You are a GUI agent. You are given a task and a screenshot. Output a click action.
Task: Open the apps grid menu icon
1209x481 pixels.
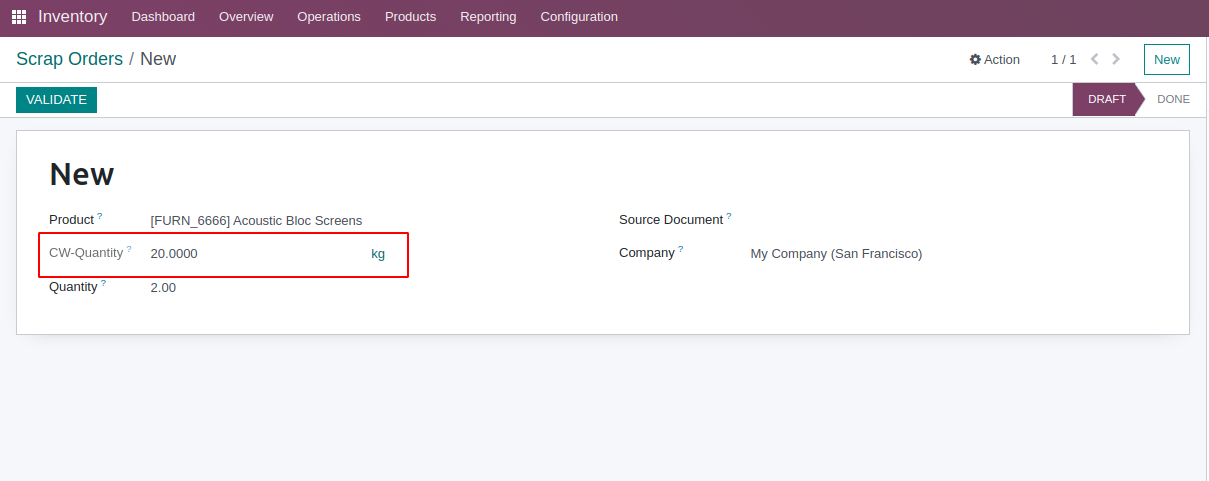(x=19, y=17)
